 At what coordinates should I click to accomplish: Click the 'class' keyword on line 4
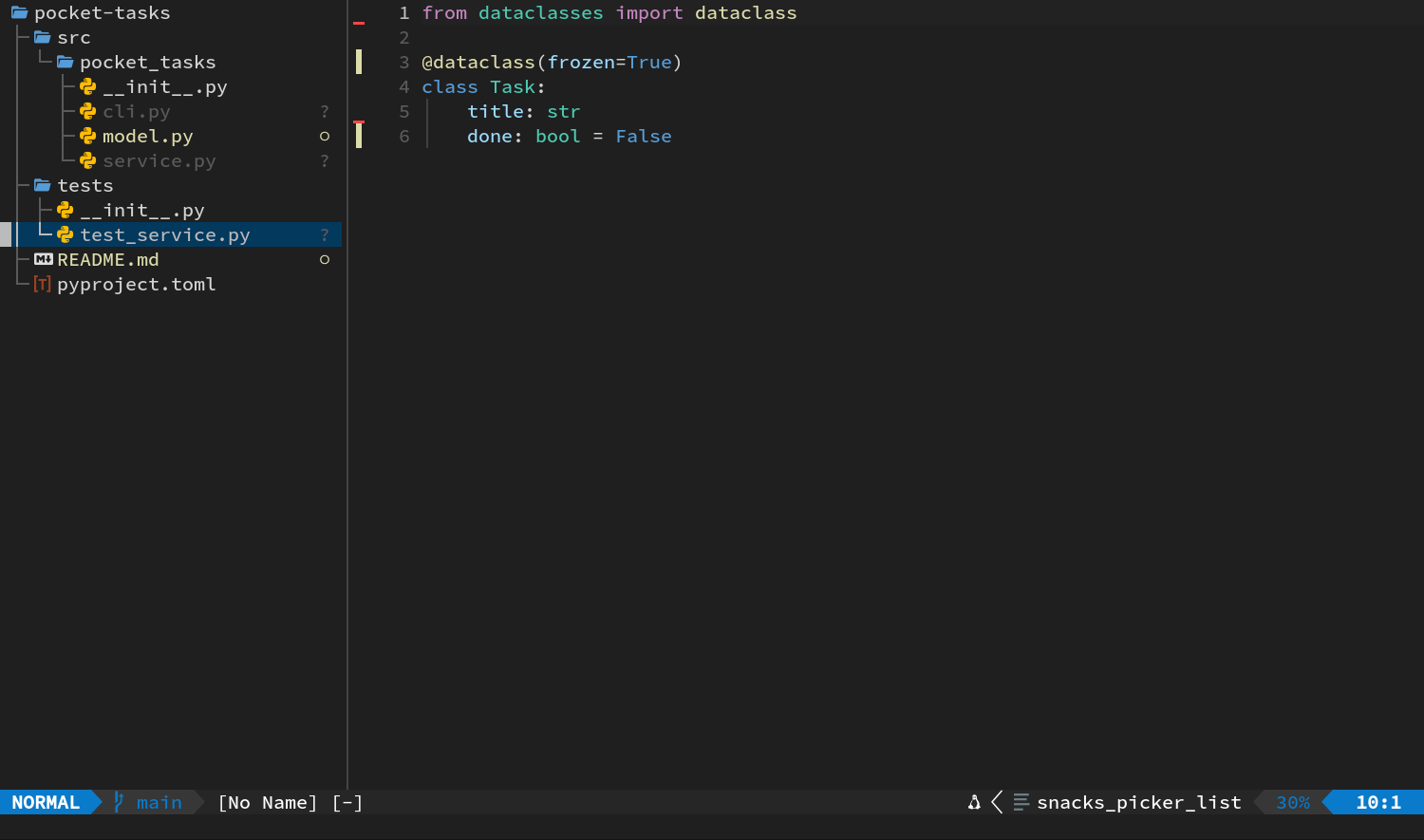coord(450,87)
